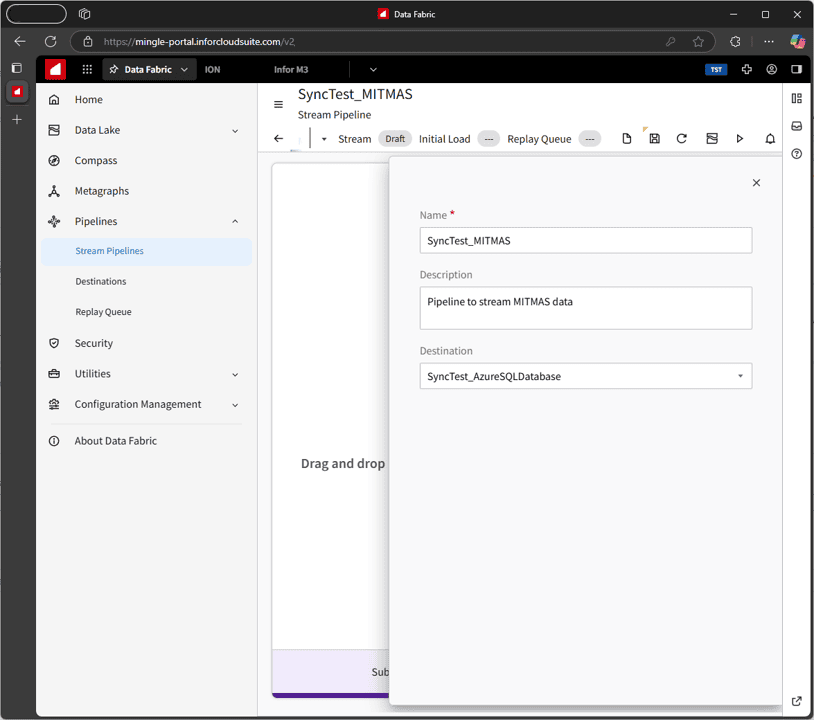Open the user profile menu icon
The image size is (814, 720).
771,69
